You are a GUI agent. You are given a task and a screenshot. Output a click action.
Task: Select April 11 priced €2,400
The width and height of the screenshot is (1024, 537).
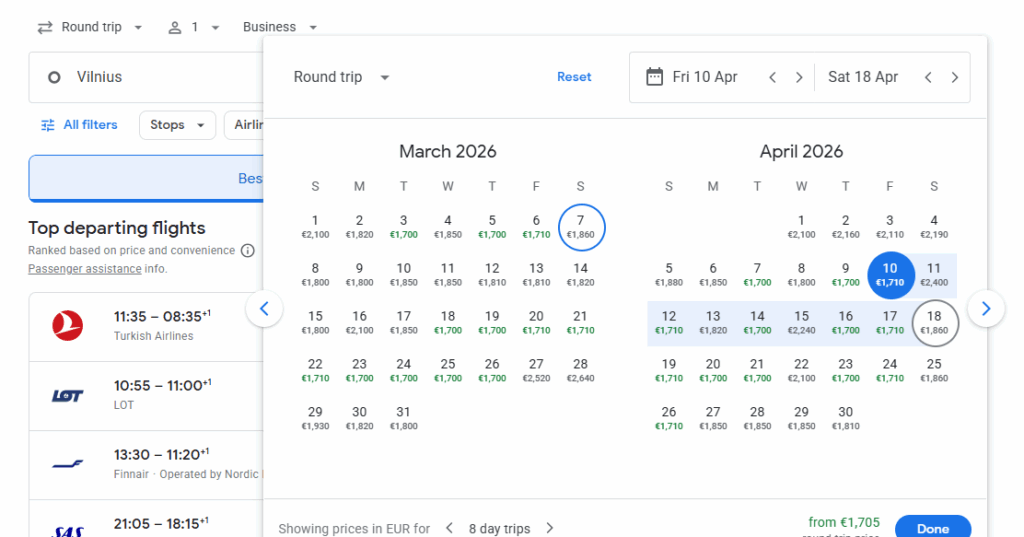click(934, 274)
